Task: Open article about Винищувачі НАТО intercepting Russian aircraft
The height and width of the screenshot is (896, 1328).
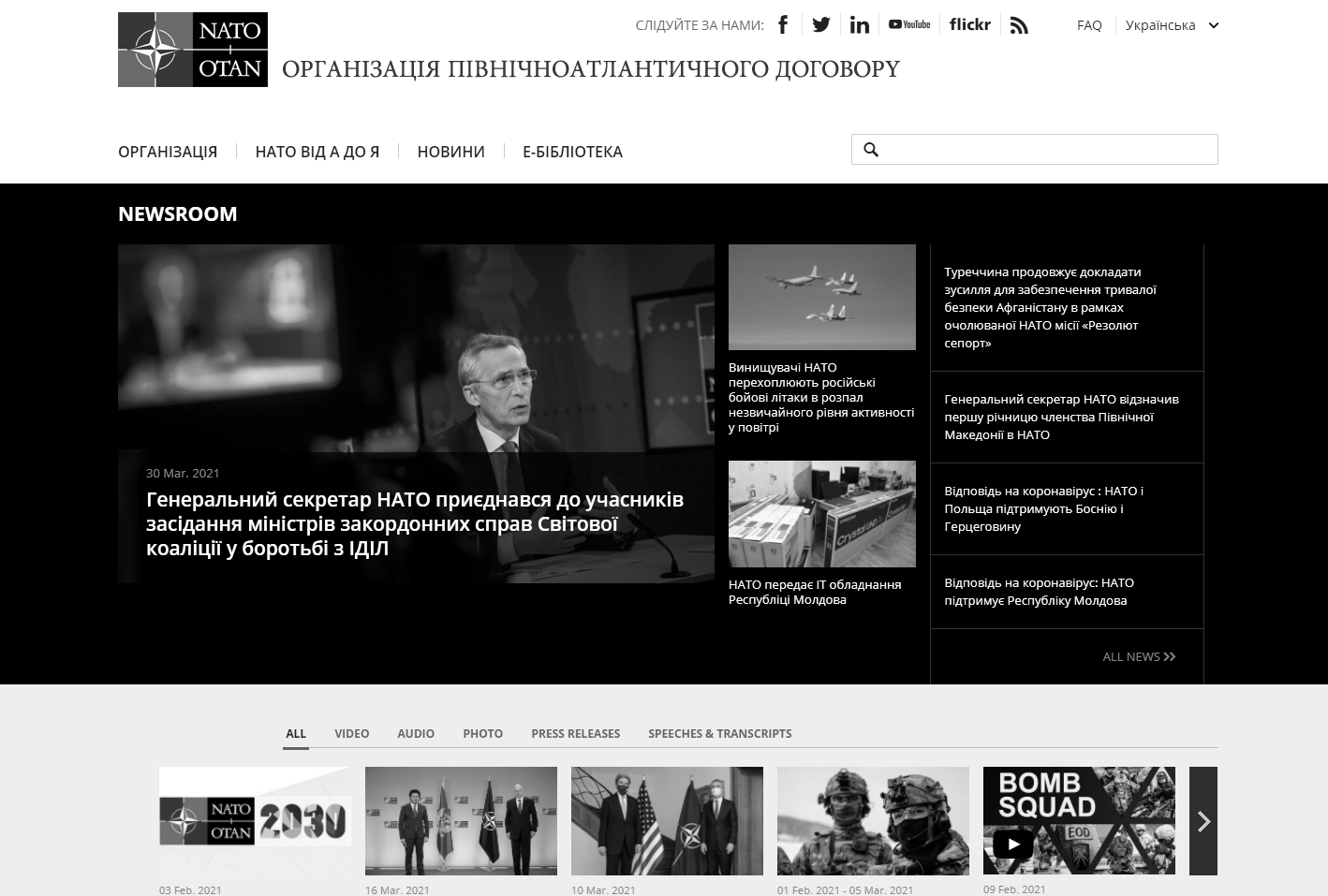Action: click(x=822, y=397)
